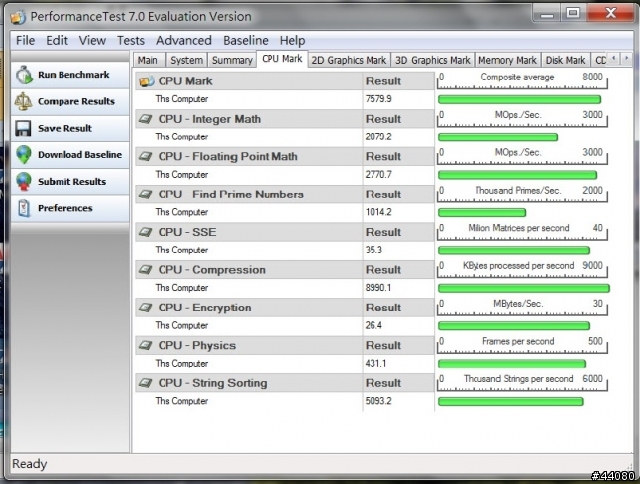Select the Encryption value 26.4
Image resolution: width=640 pixels, height=484 pixels.
coord(373,325)
